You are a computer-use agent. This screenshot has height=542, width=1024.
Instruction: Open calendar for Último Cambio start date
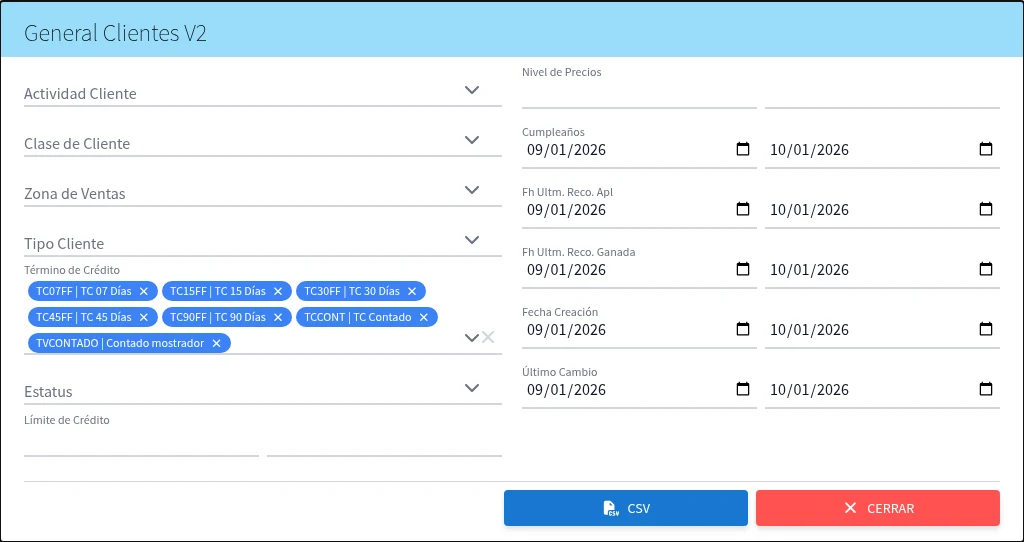pos(743,389)
